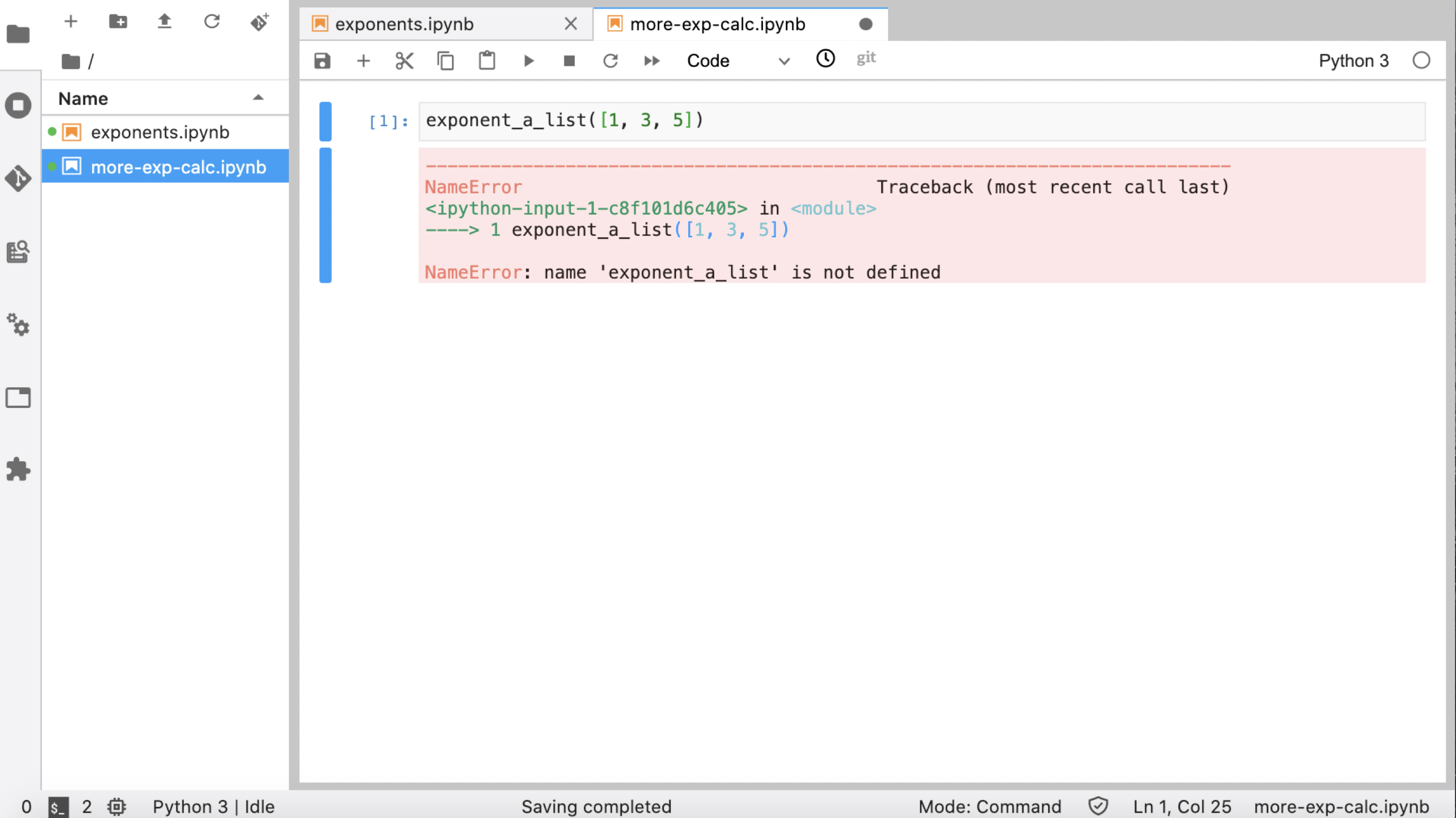The image size is (1456, 818).
Task: Run the selected cell
Action: pos(528,60)
